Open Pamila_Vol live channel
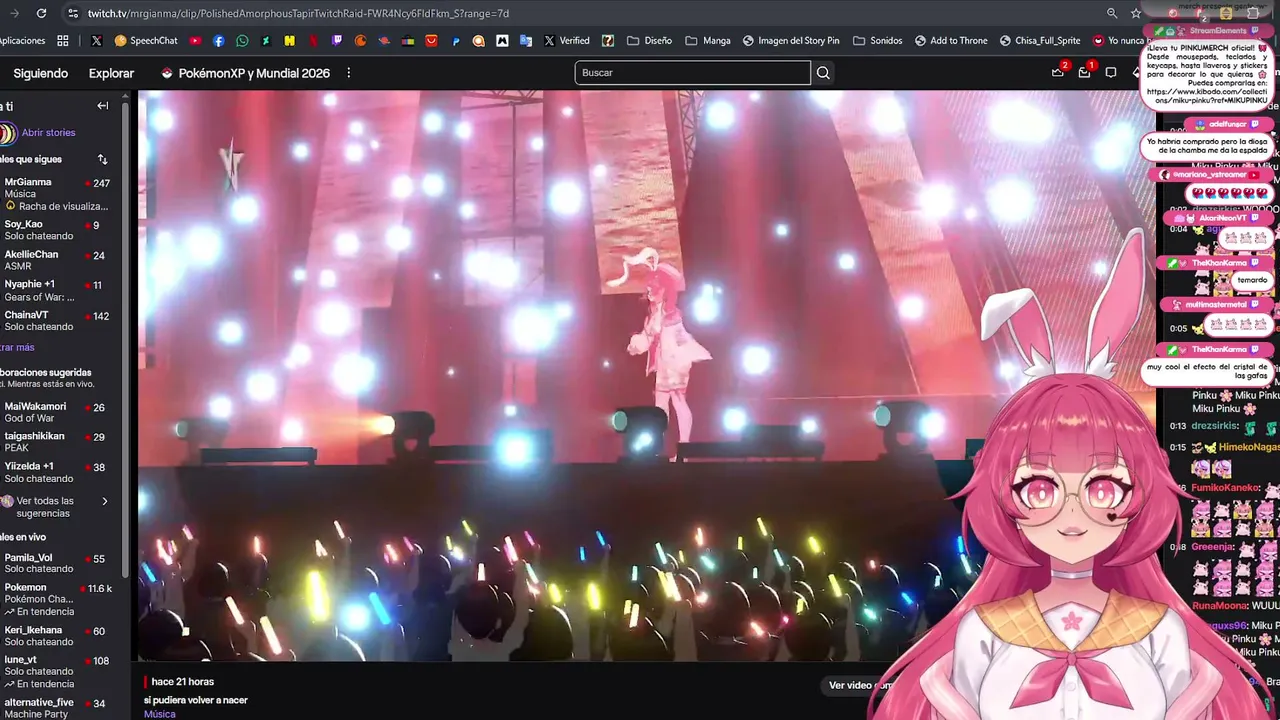1280x720 pixels. click(58, 563)
